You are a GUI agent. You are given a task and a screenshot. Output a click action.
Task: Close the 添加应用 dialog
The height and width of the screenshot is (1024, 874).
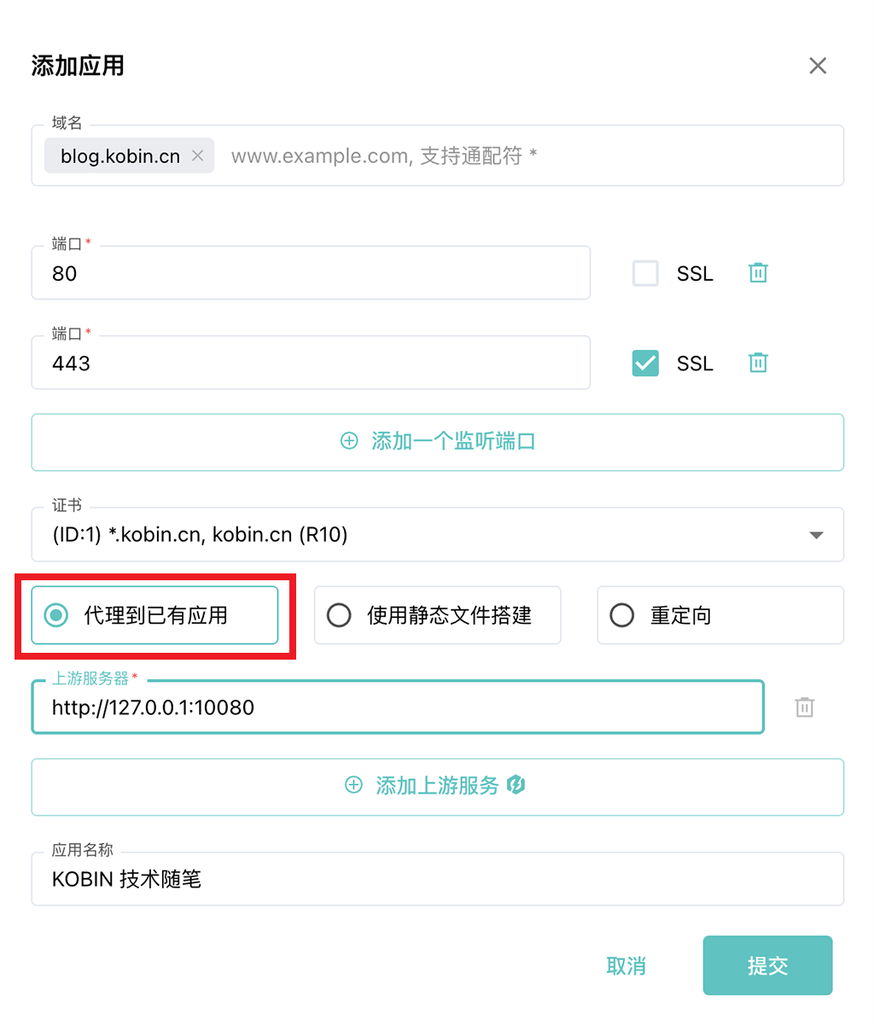pyautogui.click(x=818, y=65)
